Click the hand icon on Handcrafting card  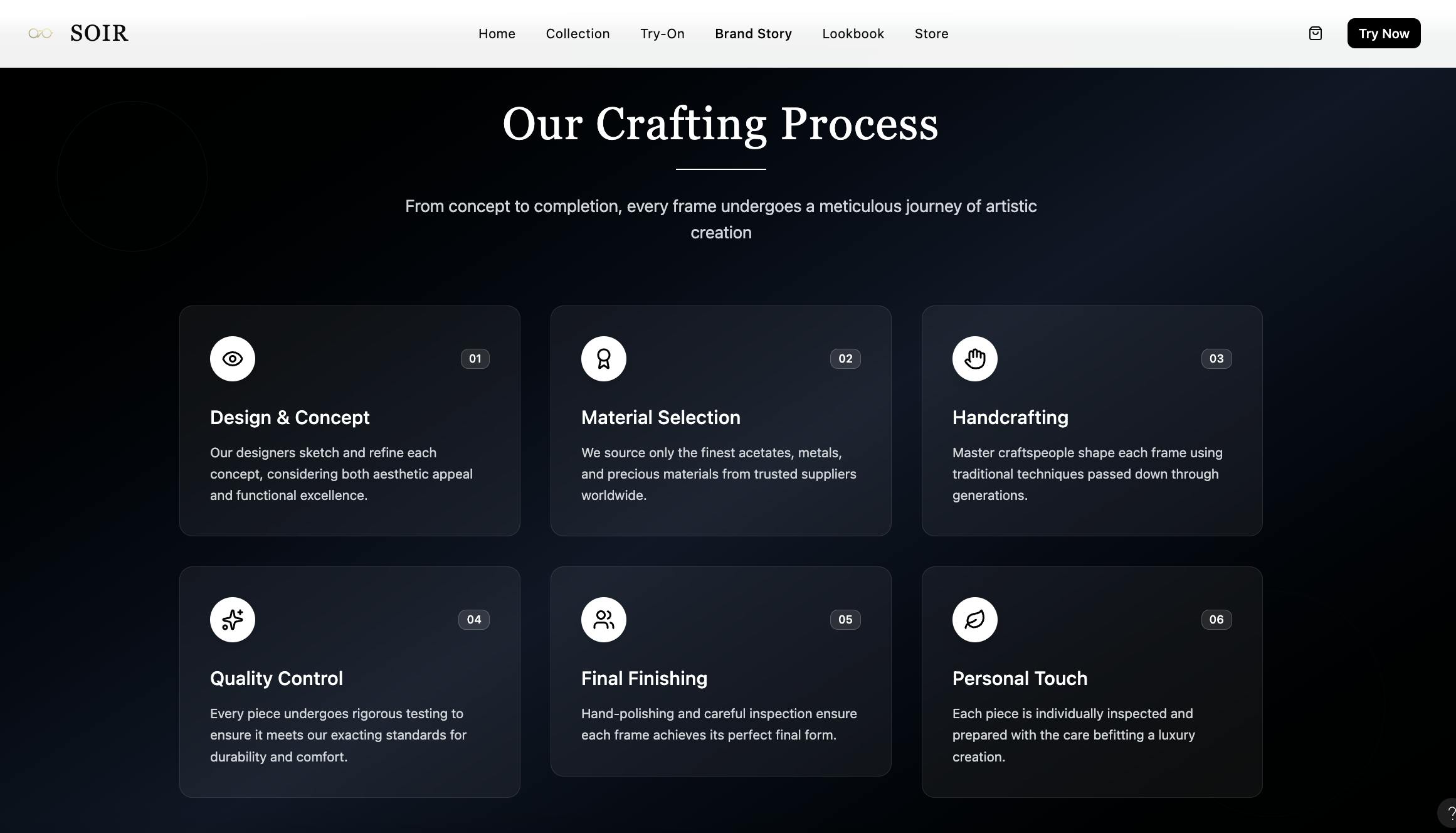975,359
